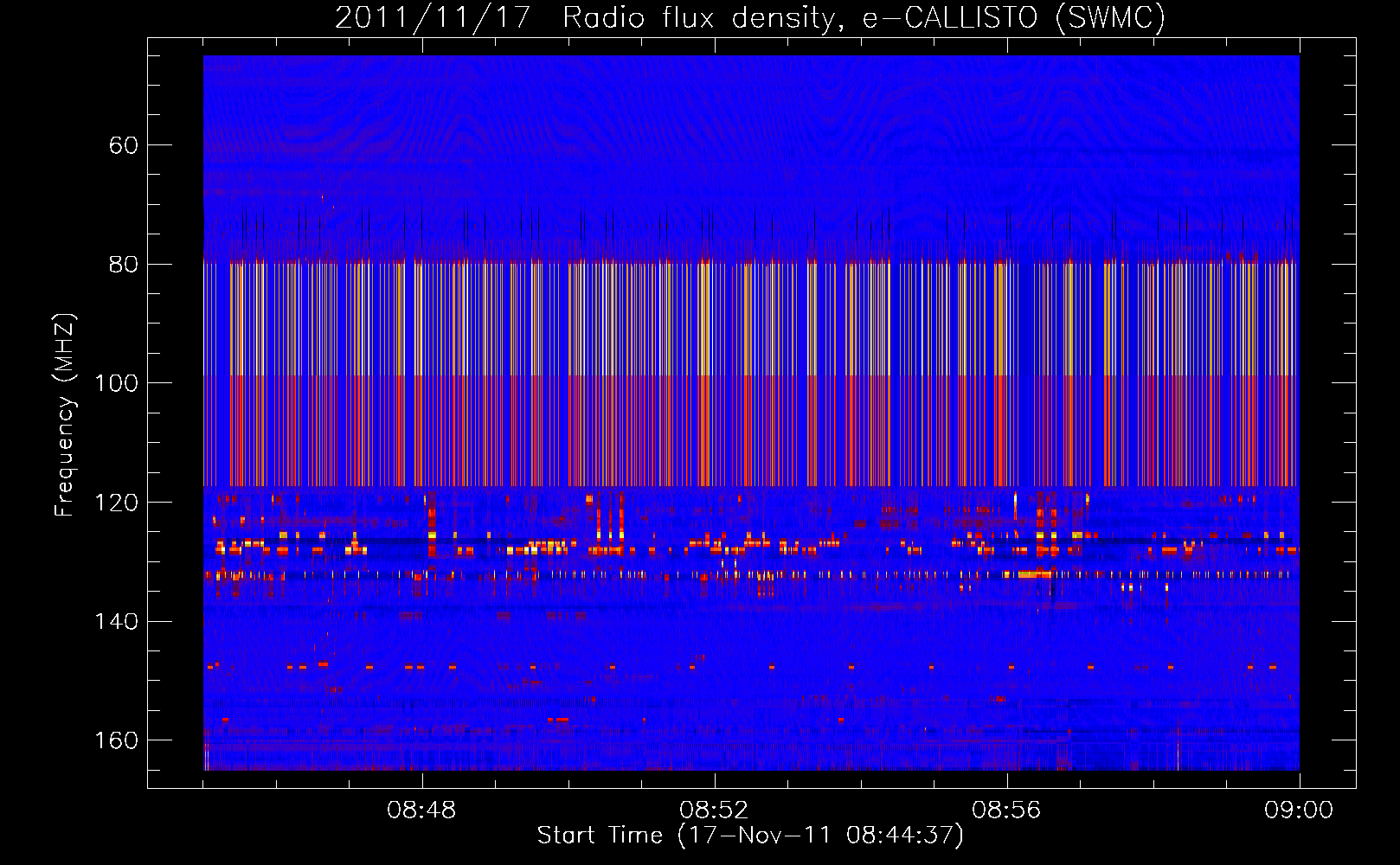Select the 140 MHz frequency tick label
This screenshot has height=865, width=1400.
tap(117, 621)
